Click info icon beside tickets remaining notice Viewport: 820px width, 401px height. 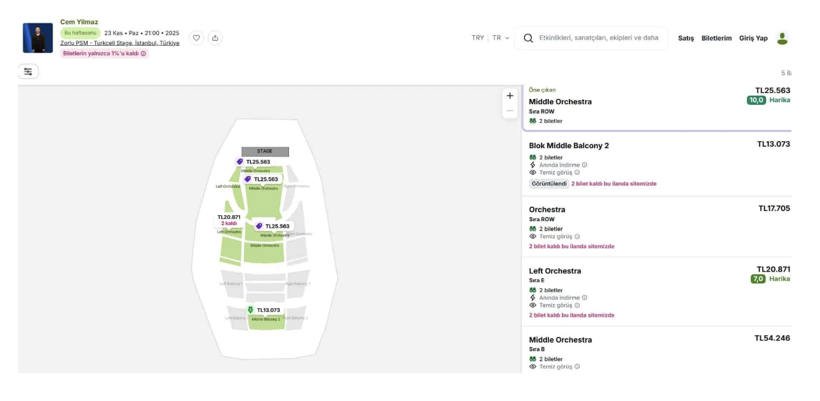[144, 53]
